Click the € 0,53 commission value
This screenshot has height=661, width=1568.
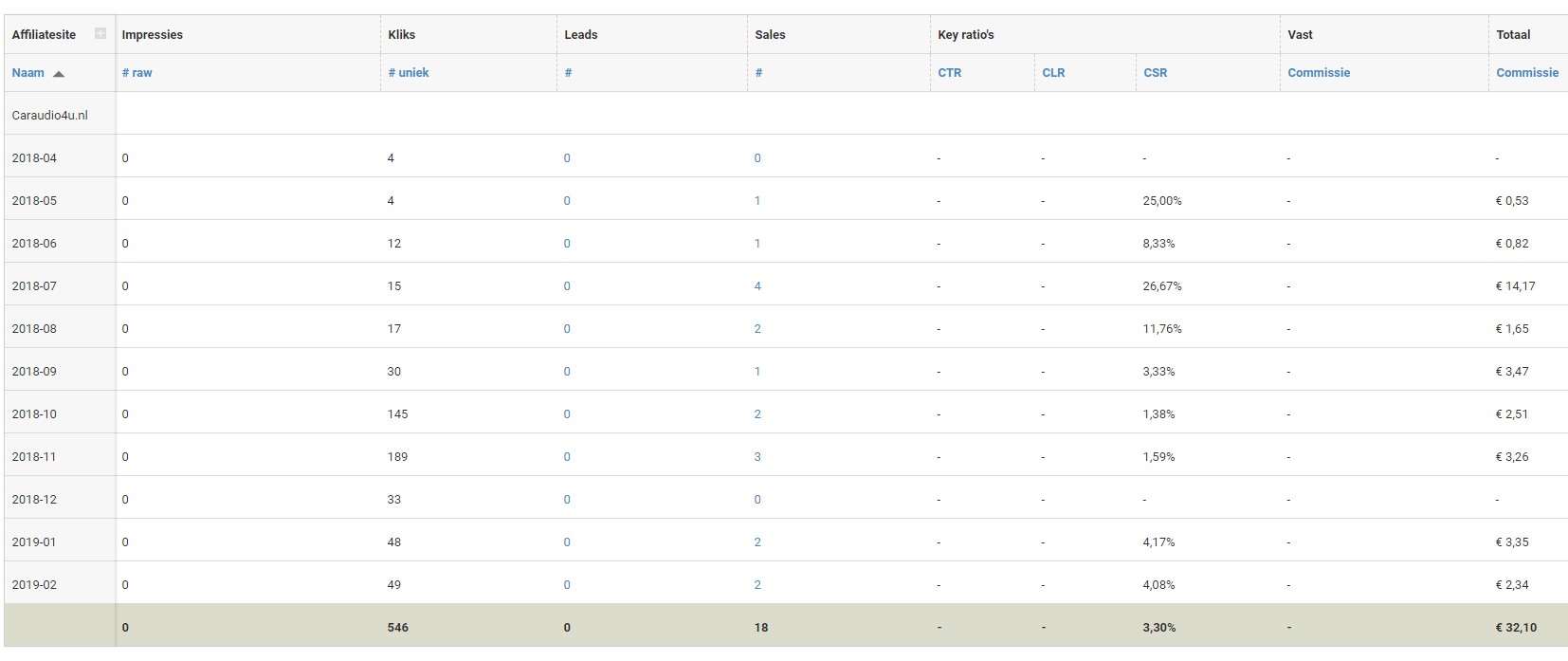[1512, 201]
